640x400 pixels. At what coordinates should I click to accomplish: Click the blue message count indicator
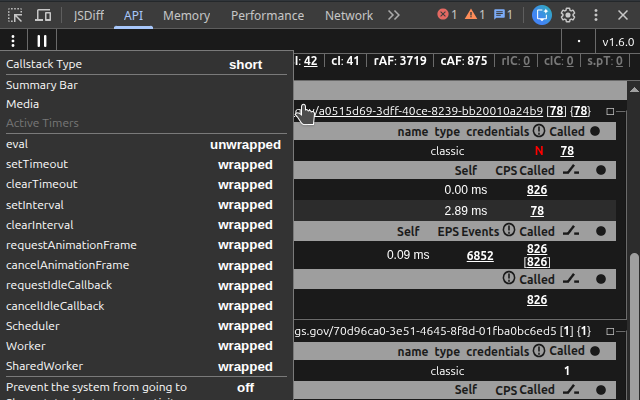(x=503, y=15)
